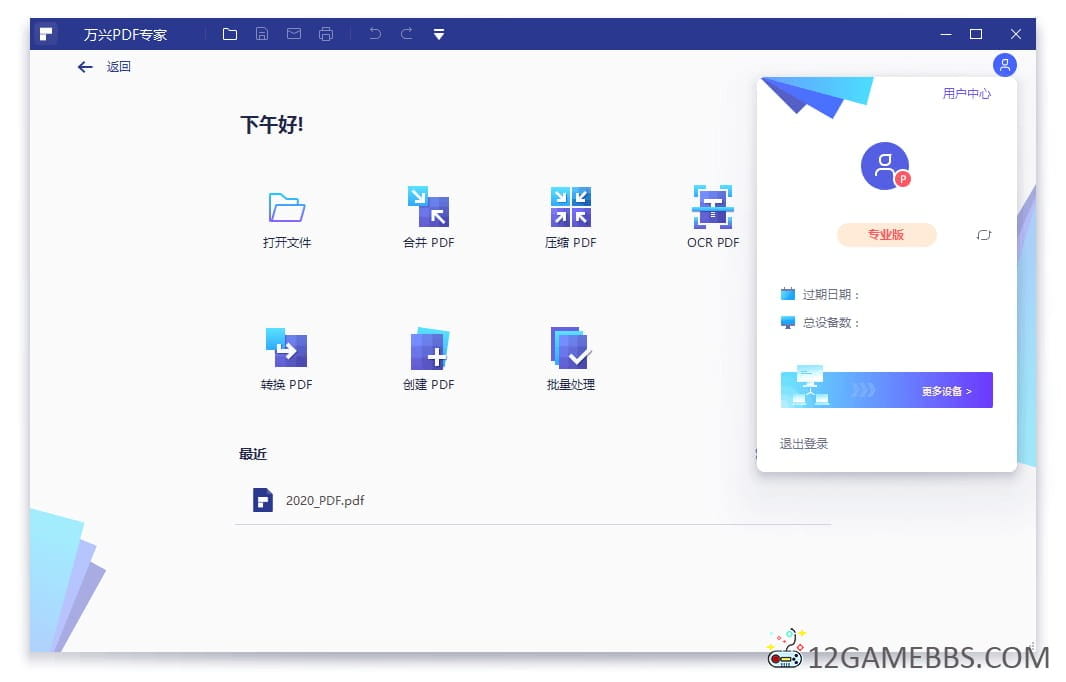Viewport: 1066px width, 682px height.
Task: Open the Convert PDF tool
Action: tap(287, 349)
